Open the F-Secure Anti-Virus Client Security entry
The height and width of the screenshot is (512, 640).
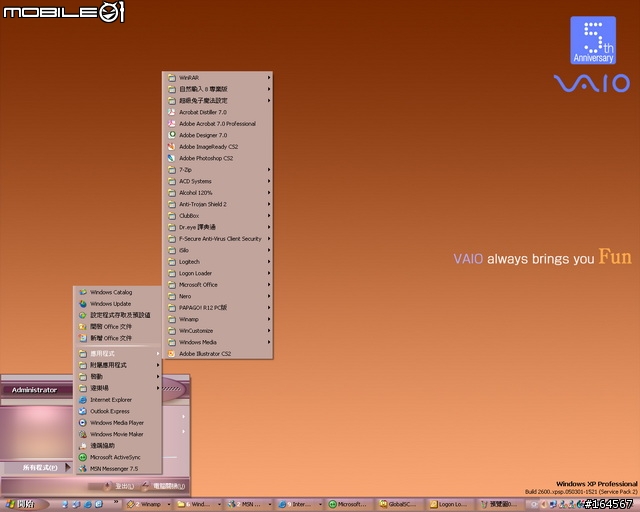(x=218, y=238)
